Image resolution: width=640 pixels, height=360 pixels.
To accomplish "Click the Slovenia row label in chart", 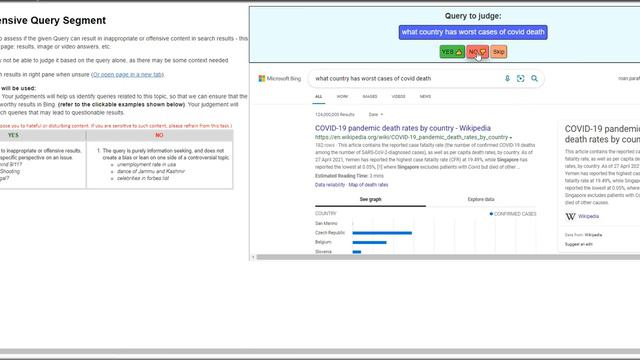I will (x=323, y=252).
